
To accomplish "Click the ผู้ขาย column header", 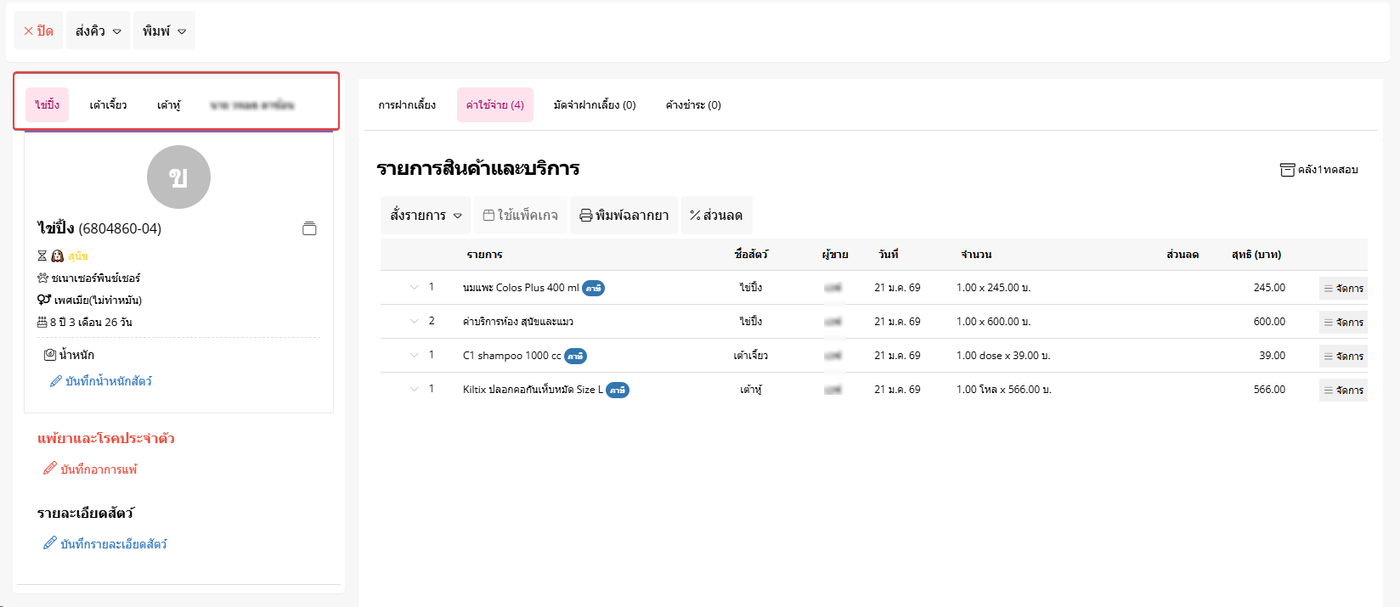I will tap(835, 254).
